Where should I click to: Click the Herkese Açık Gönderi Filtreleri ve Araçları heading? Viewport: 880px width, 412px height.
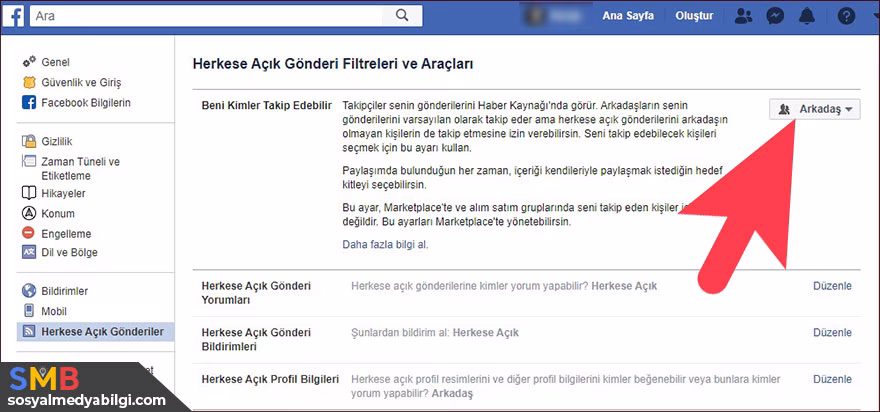coord(333,64)
